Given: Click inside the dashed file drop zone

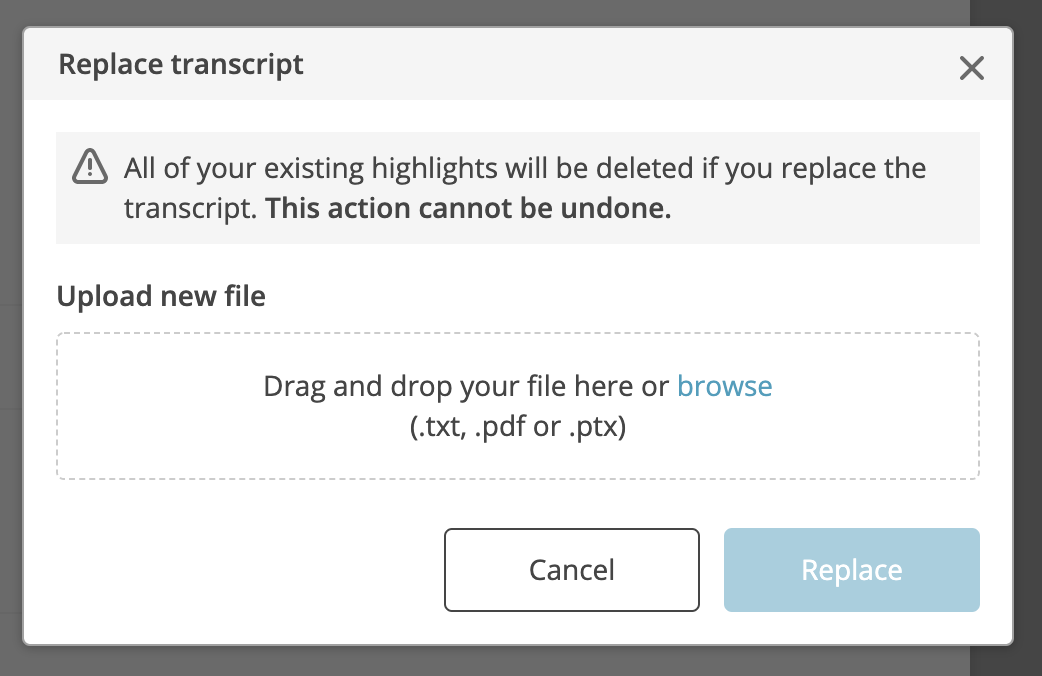Looking at the screenshot, I should [x=518, y=405].
